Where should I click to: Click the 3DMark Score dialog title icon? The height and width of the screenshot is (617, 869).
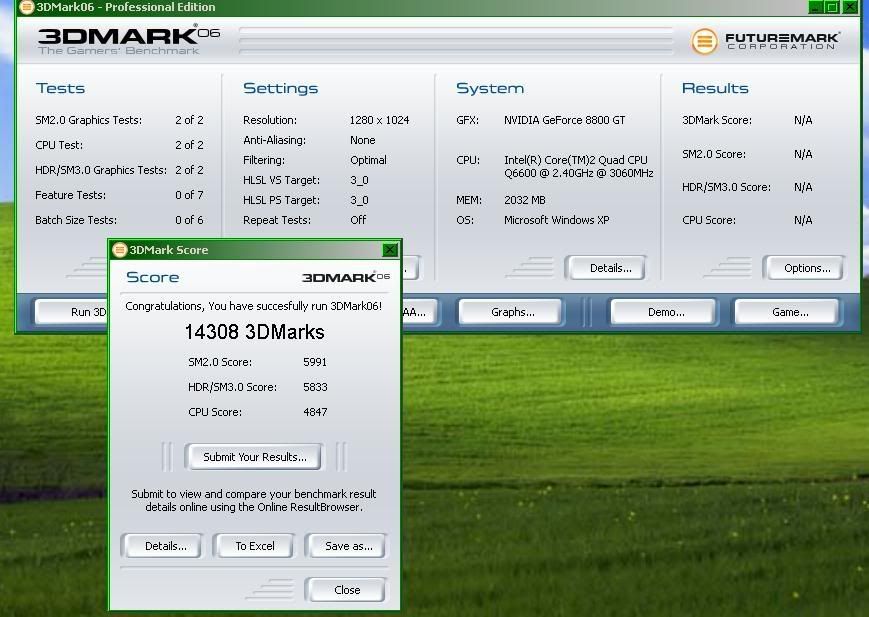[120, 249]
